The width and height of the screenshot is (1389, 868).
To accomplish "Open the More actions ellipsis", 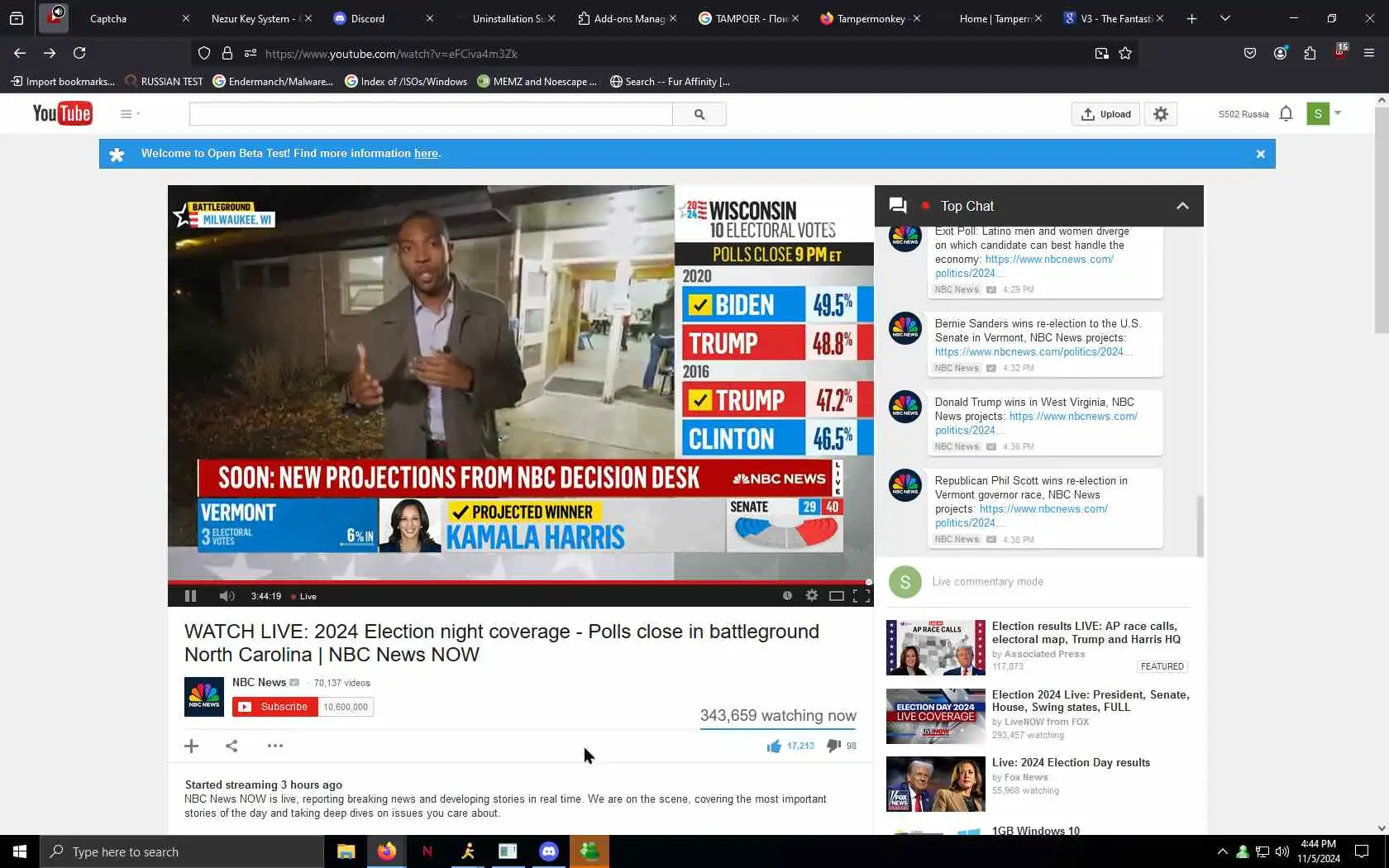I will [x=275, y=746].
